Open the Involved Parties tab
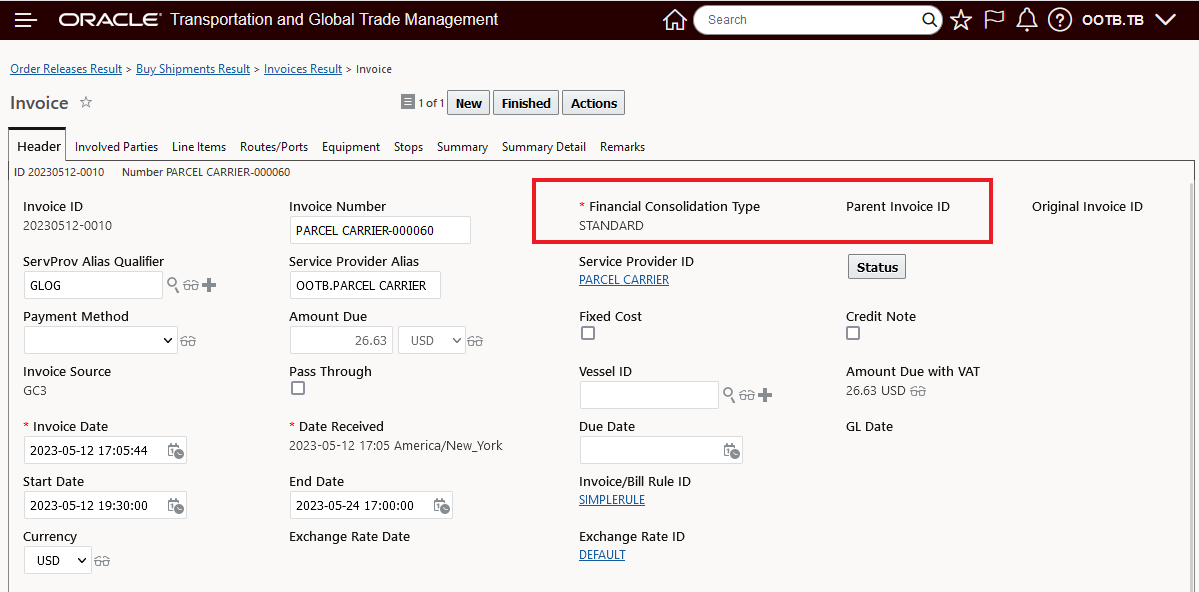Screen dimensions: 1199x592 click(116, 147)
